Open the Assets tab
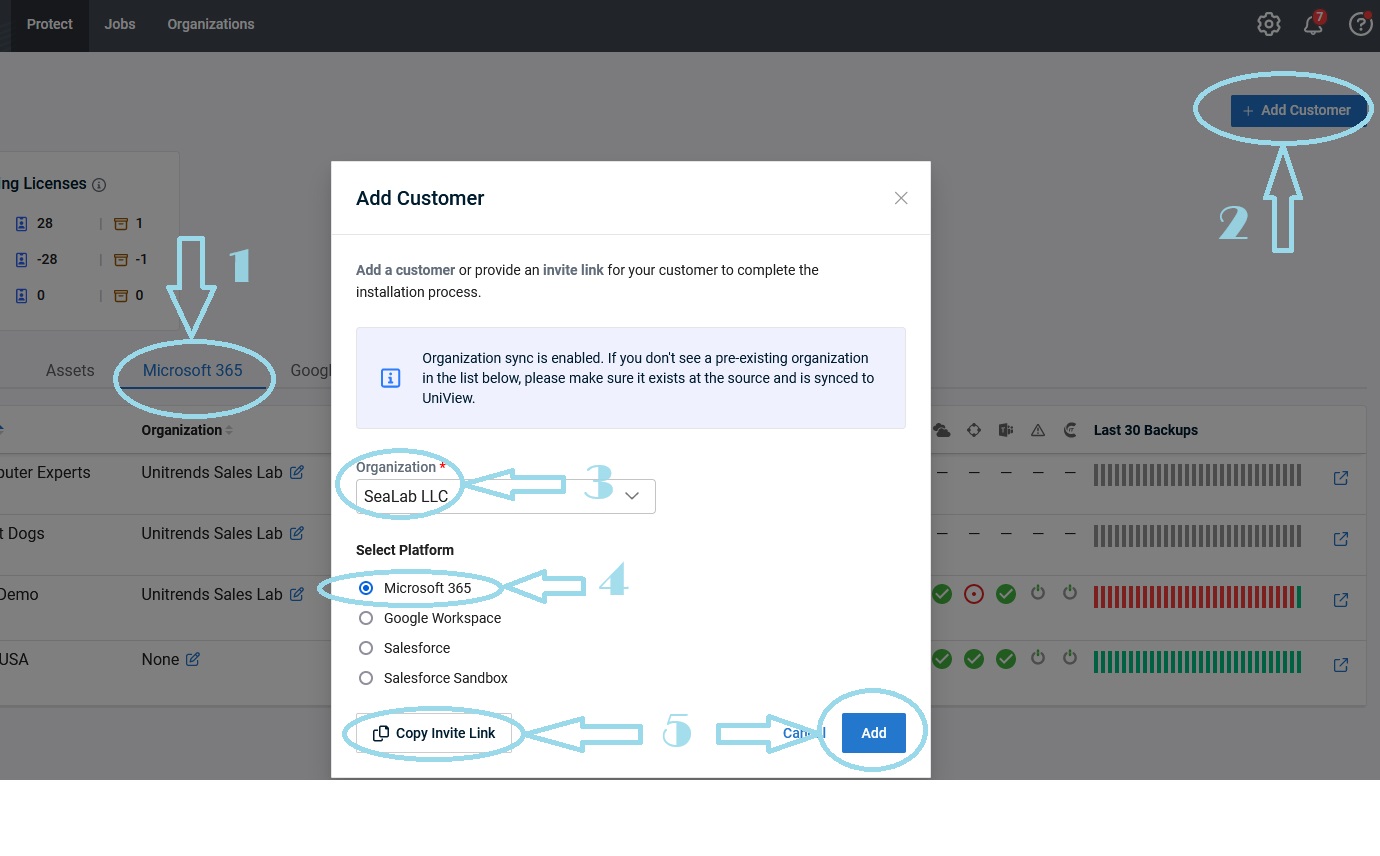 (x=70, y=370)
